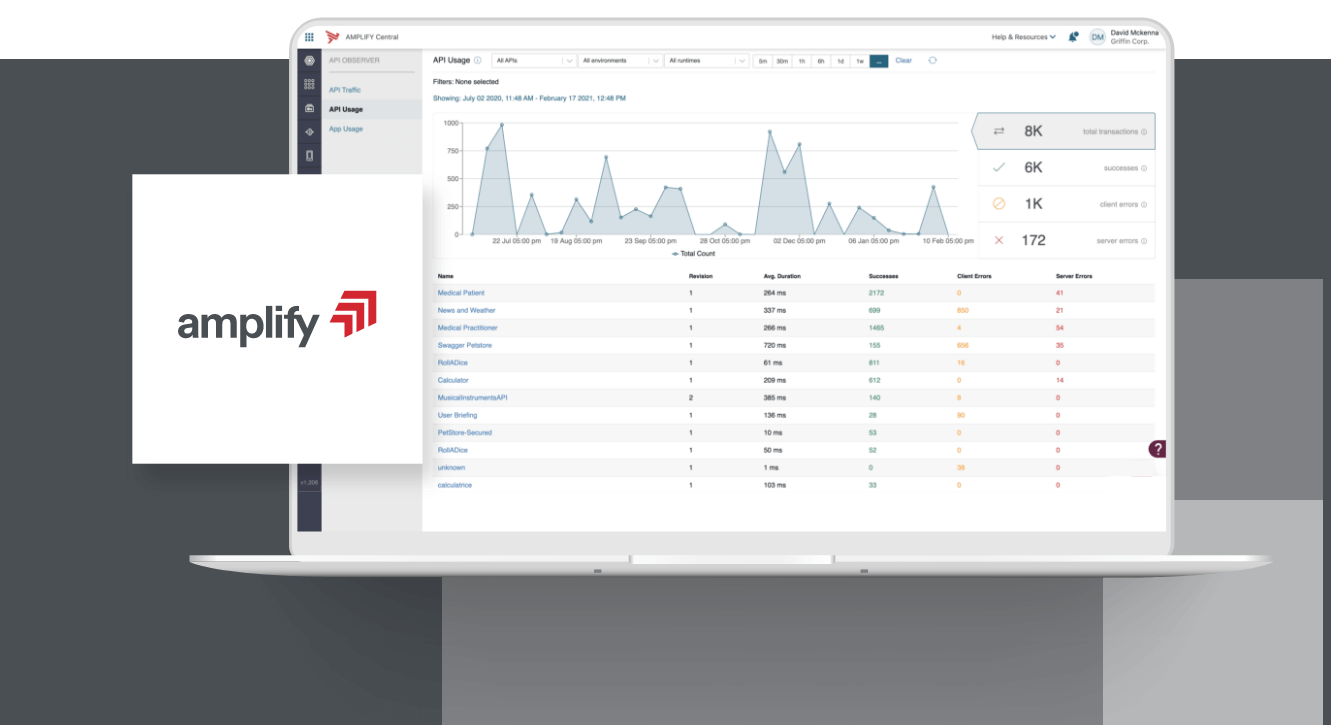This screenshot has height=725, width=1331.
Task: Click info icon beside server errors label
Action: pos(1144,241)
